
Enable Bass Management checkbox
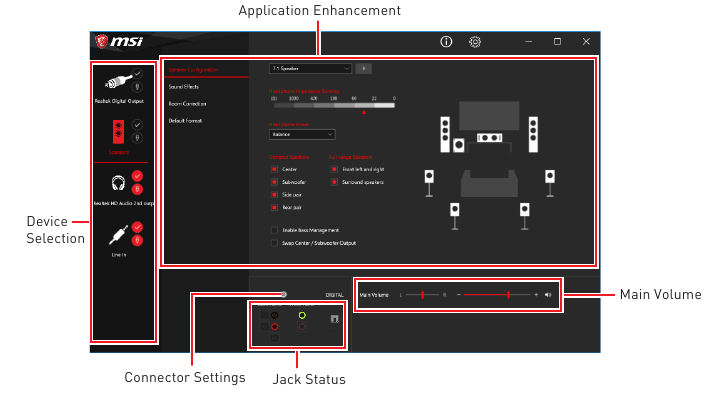pyautogui.click(x=274, y=230)
